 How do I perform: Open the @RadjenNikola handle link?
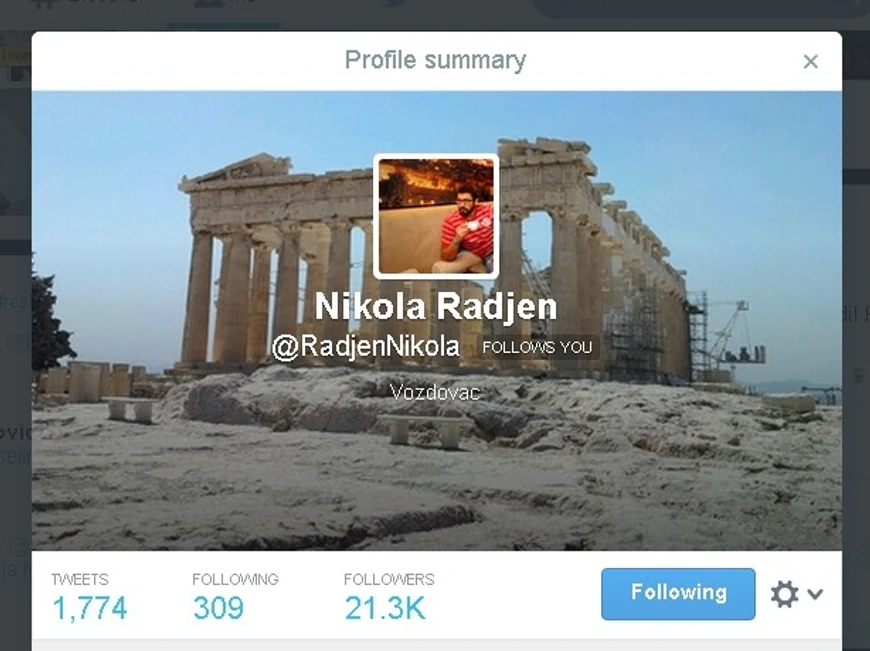click(366, 347)
